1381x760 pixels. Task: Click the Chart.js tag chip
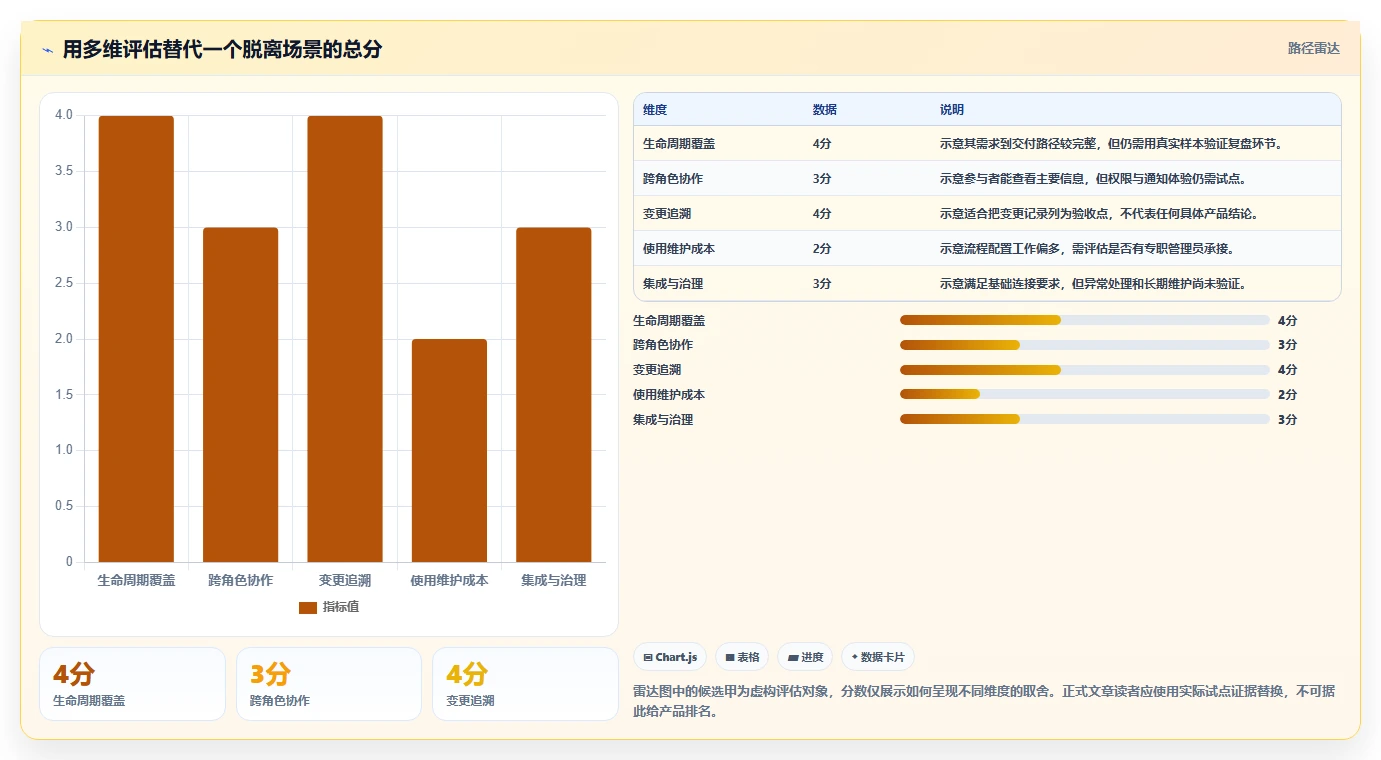coord(670,657)
